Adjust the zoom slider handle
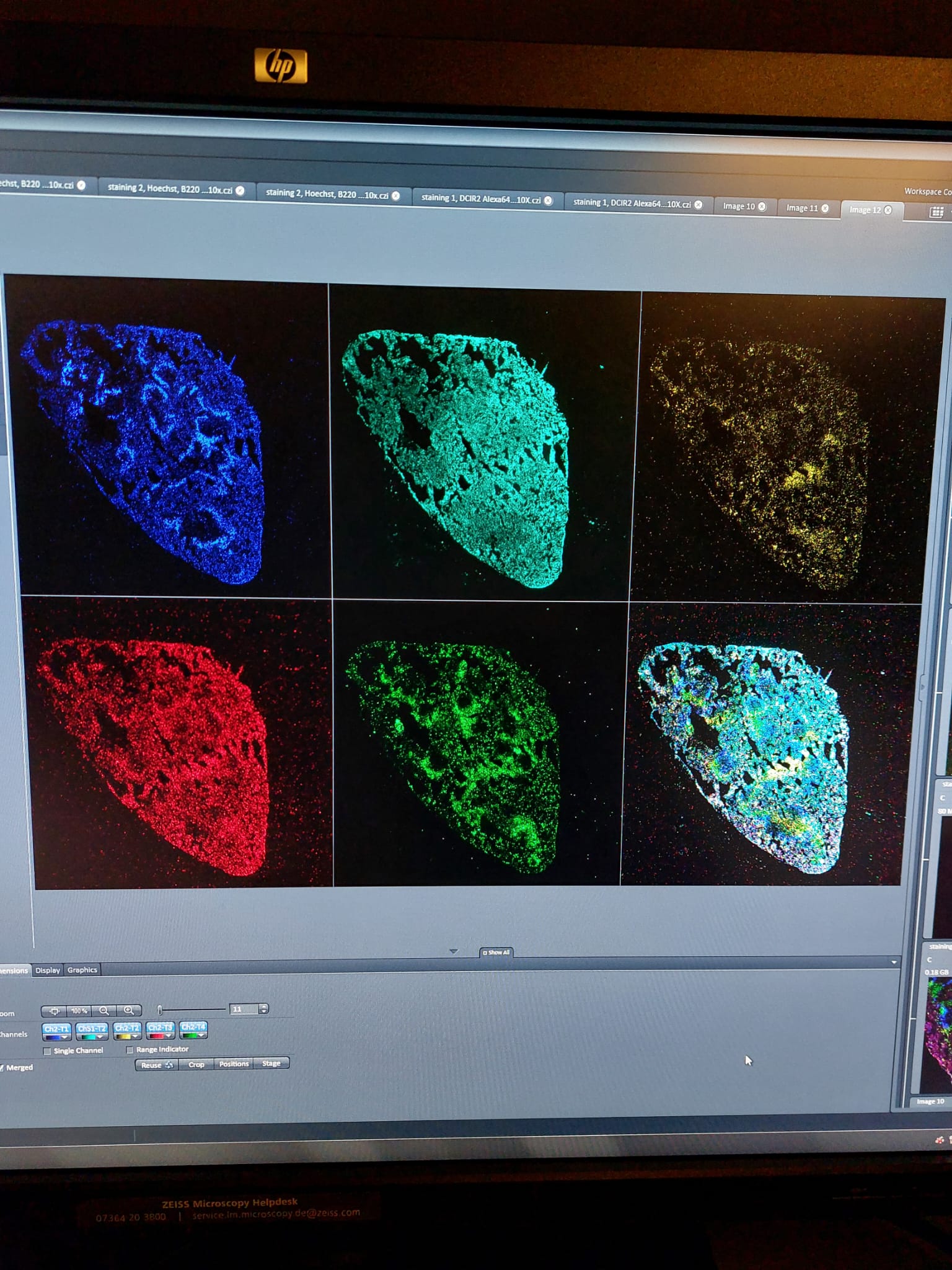 click(x=160, y=1010)
